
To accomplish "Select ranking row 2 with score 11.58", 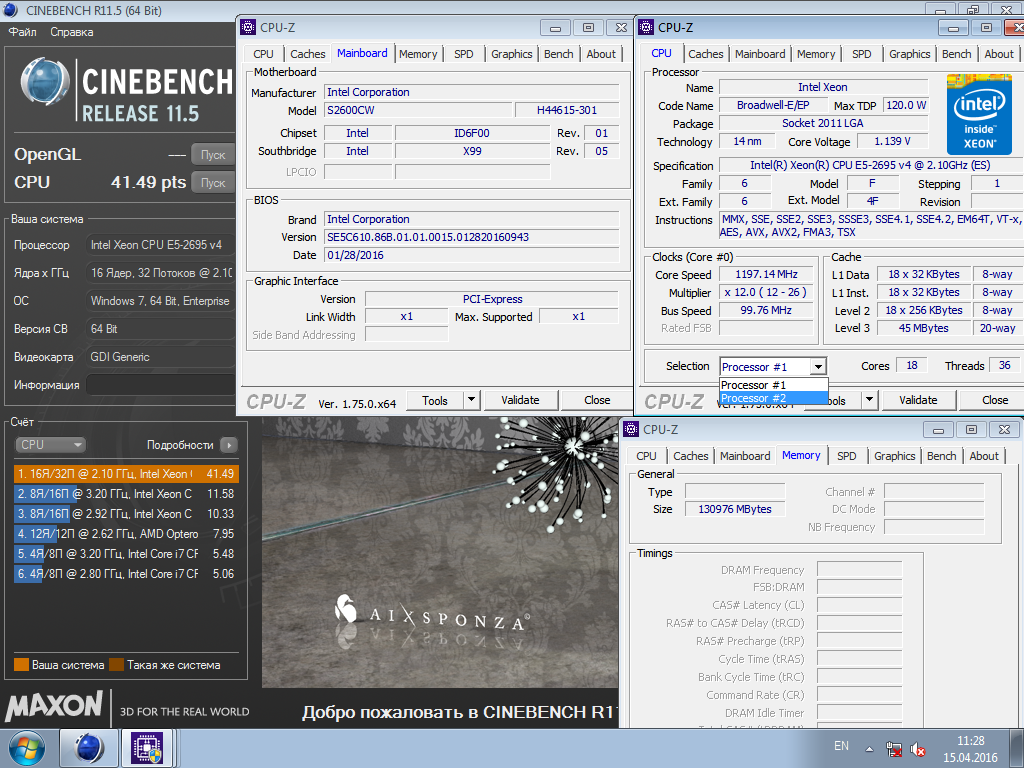I will pos(126,494).
